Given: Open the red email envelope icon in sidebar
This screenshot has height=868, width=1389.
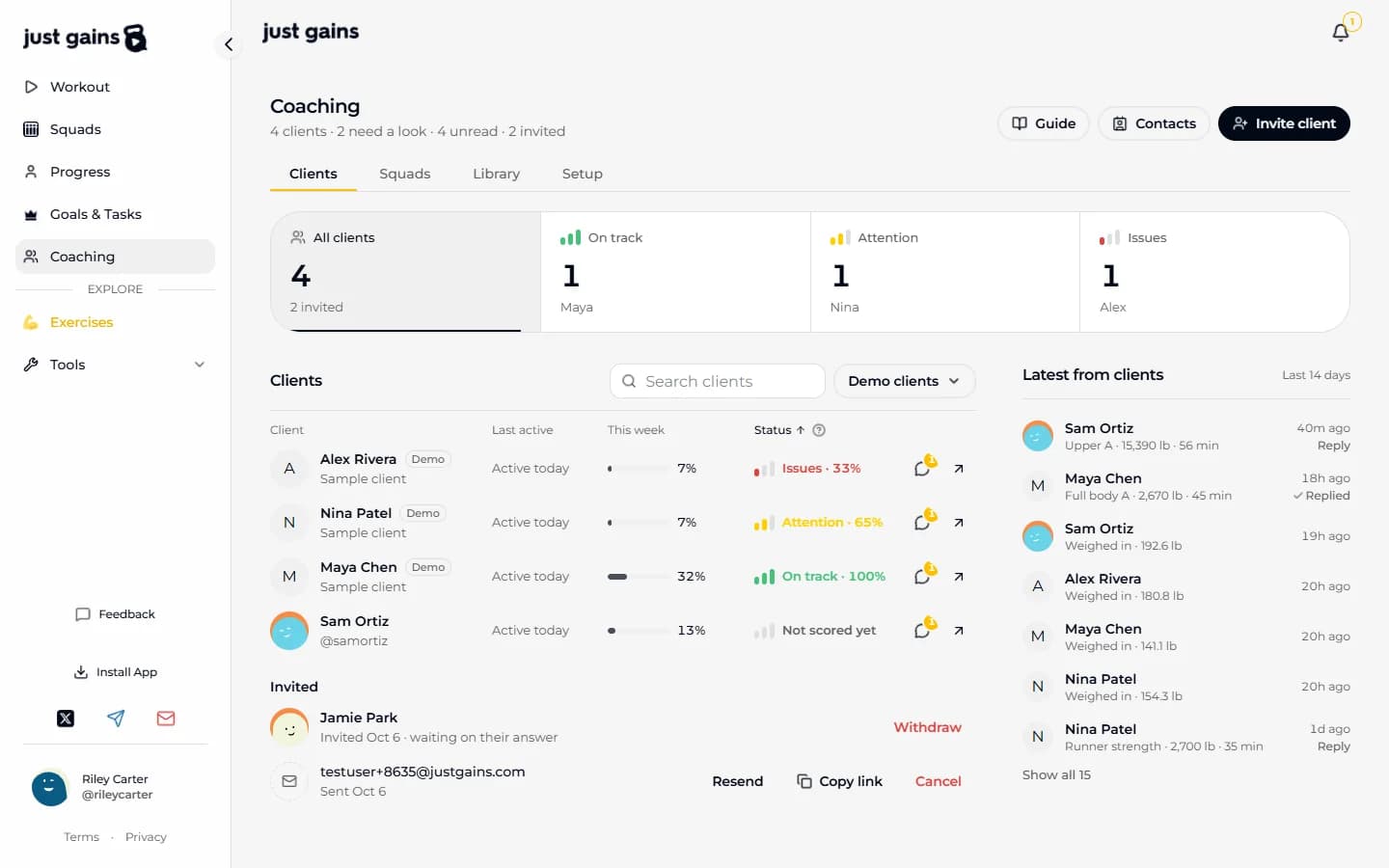Looking at the screenshot, I should pos(166,719).
